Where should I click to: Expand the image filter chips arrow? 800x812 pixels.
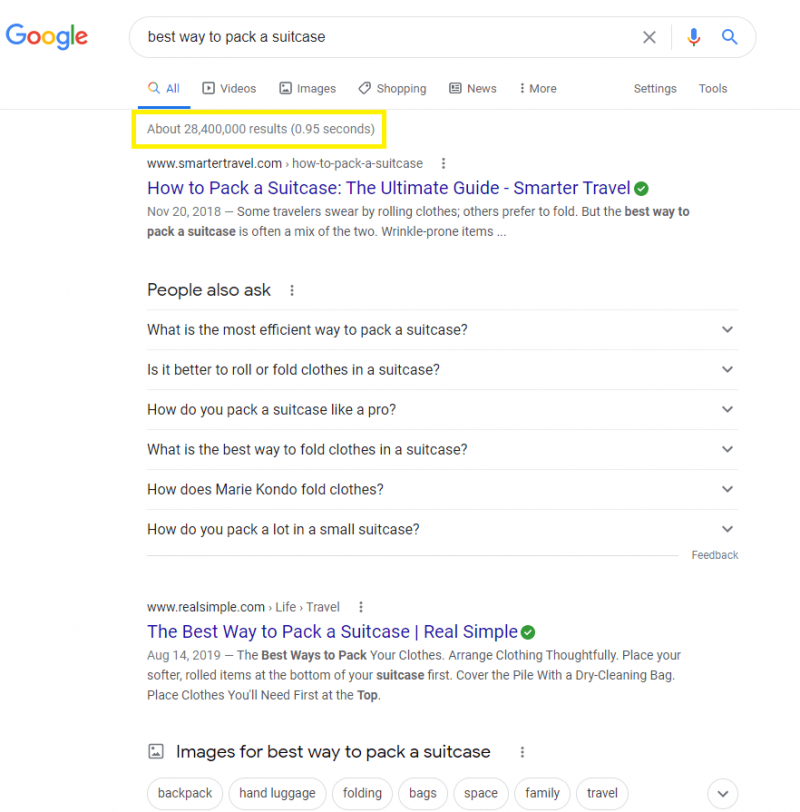pos(722,793)
